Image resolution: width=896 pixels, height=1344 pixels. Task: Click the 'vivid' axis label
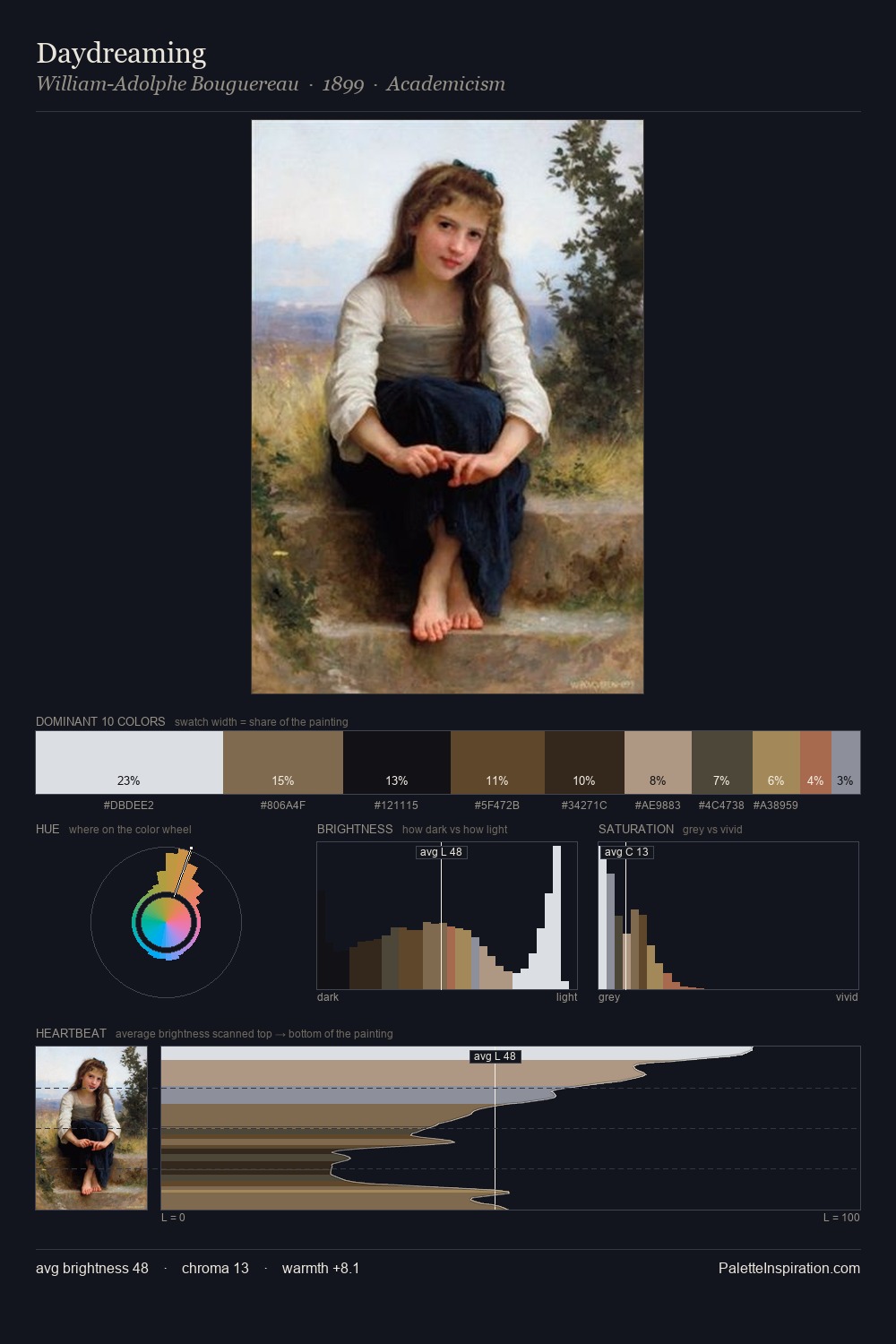click(x=847, y=997)
